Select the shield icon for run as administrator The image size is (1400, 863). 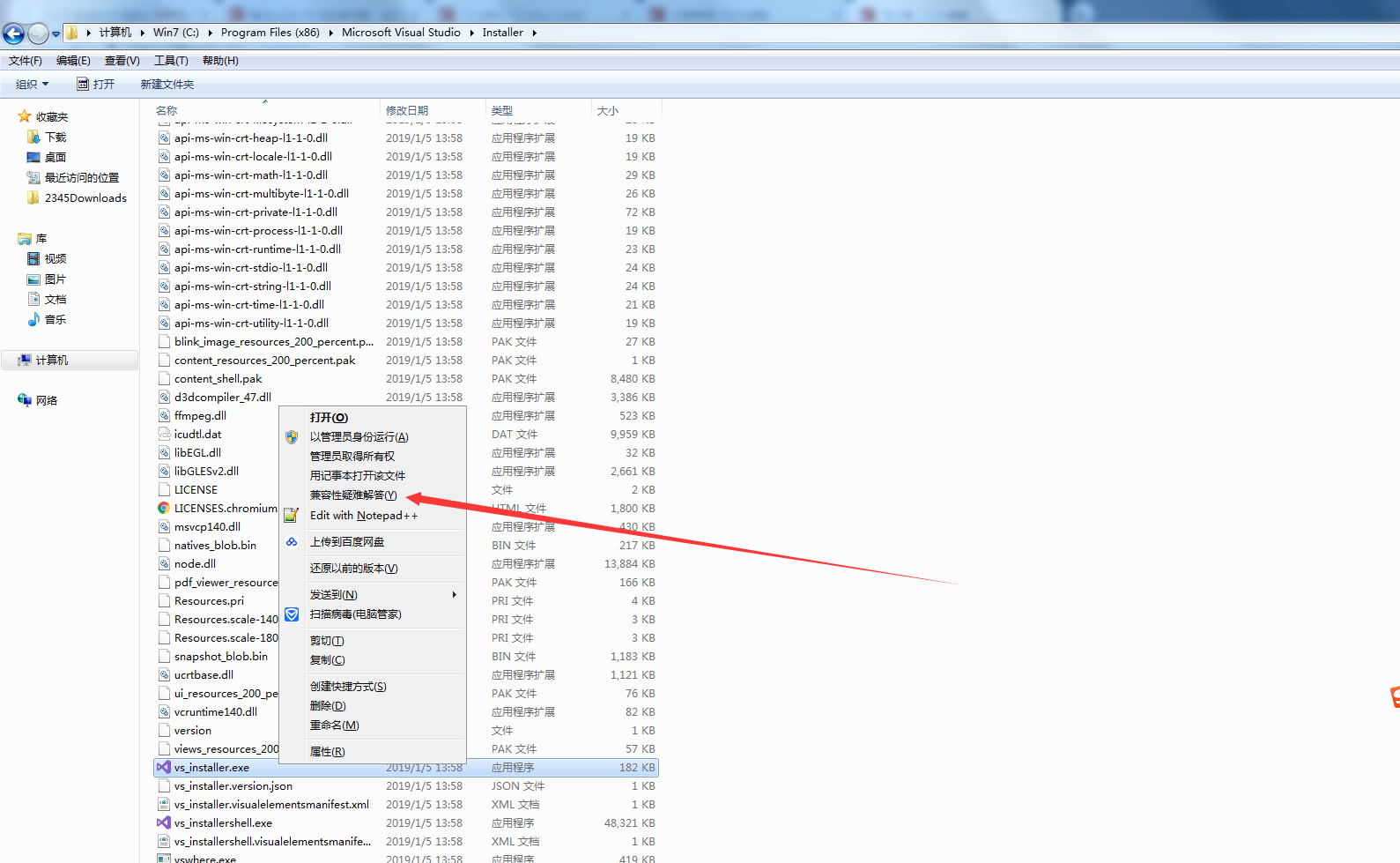coord(292,437)
